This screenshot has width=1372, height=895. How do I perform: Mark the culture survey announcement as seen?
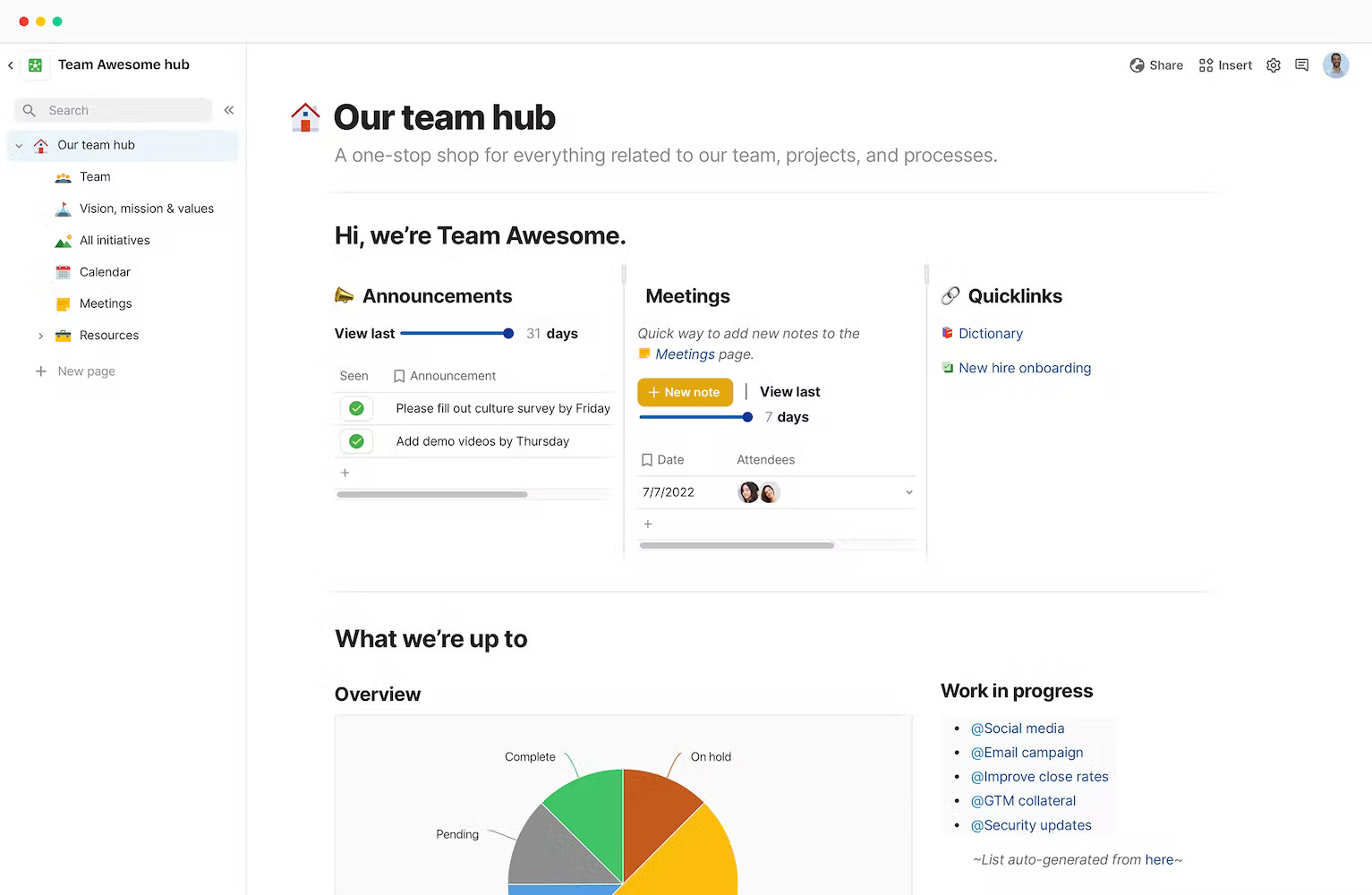tap(356, 408)
